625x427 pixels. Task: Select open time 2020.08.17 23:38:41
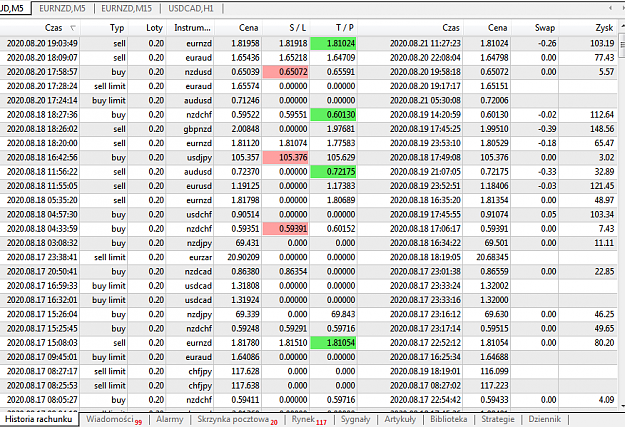coord(42,257)
